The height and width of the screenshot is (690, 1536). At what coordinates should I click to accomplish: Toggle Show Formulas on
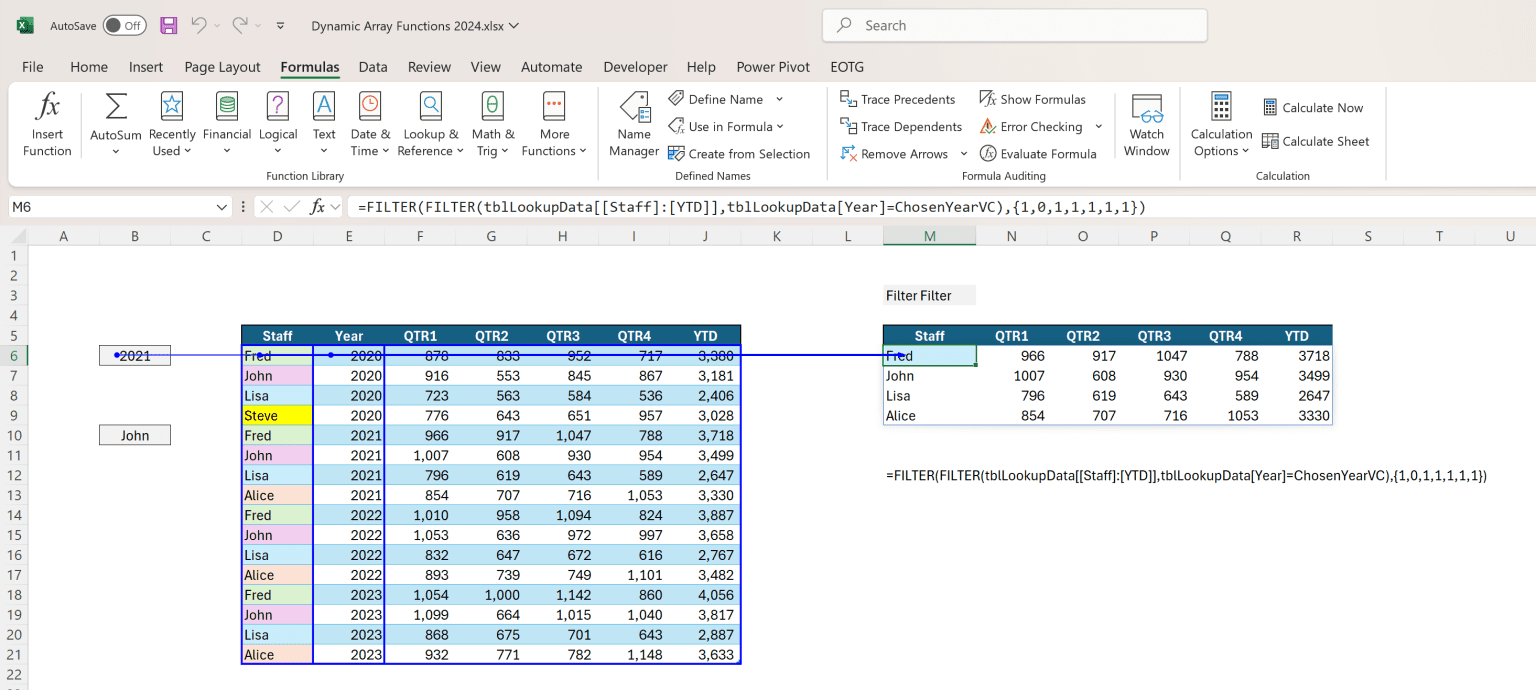(1033, 98)
